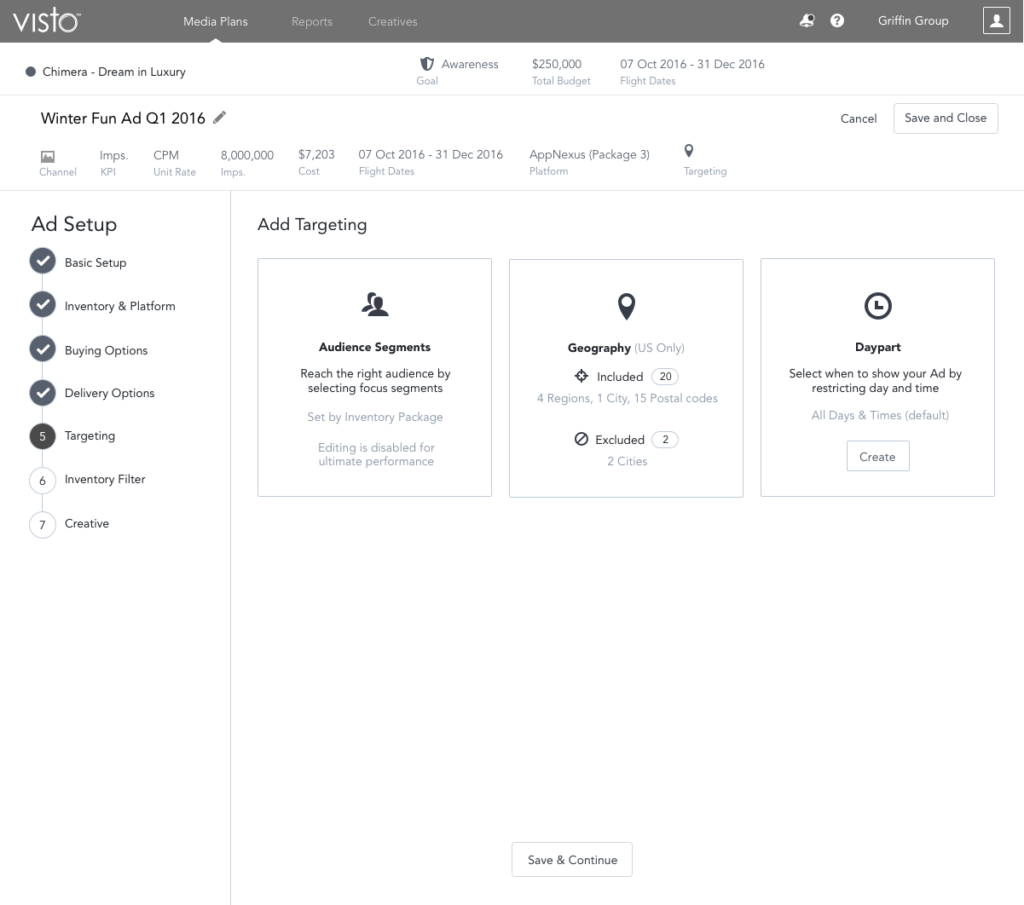Click the Visto logo
The width and height of the screenshot is (1024, 905).
(46, 21)
